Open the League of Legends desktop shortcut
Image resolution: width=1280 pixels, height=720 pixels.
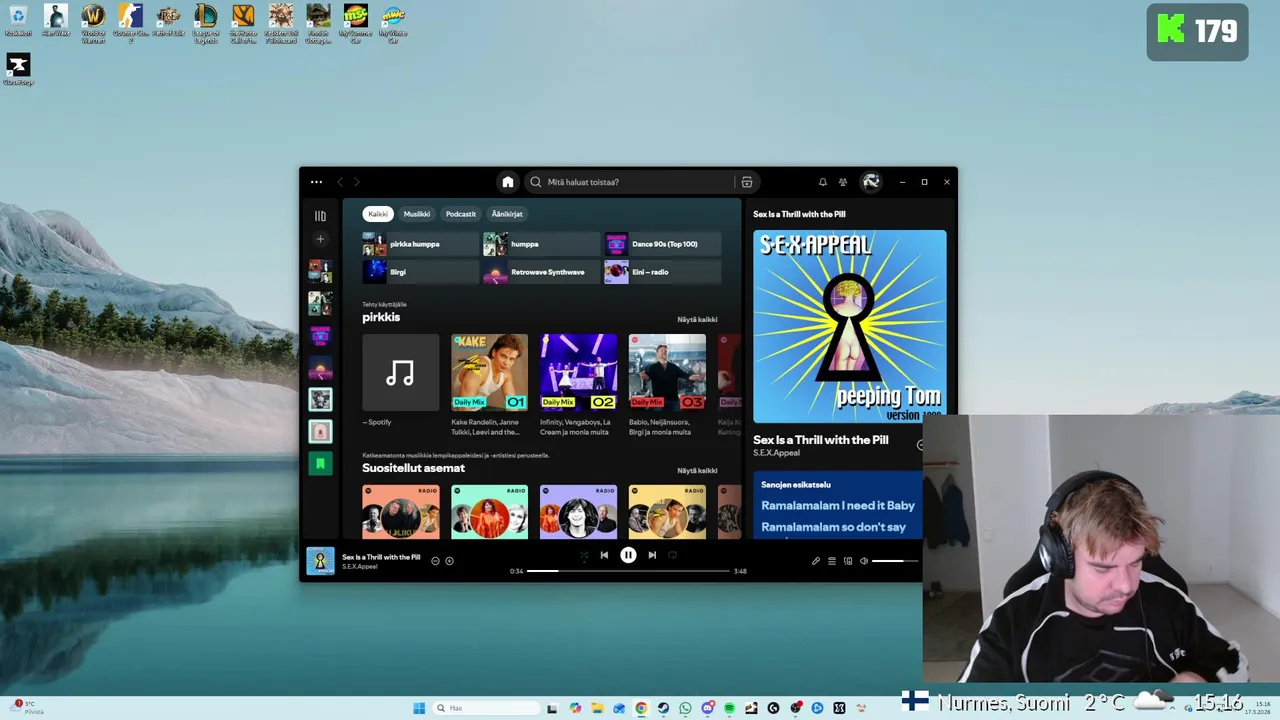pyautogui.click(x=206, y=23)
